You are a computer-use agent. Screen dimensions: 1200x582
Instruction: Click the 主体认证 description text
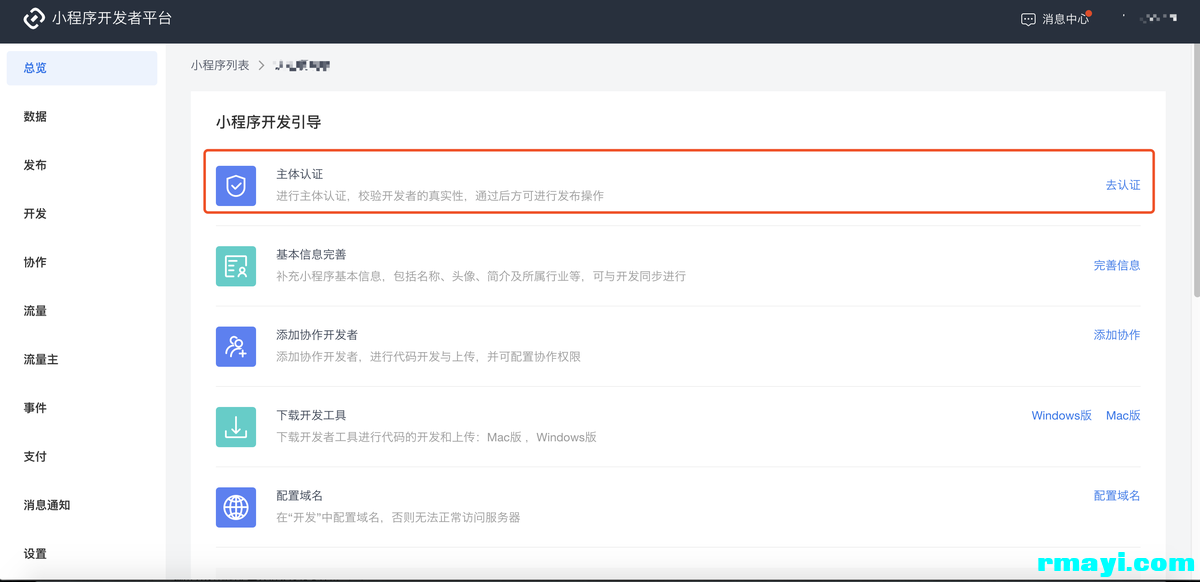pyautogui.click(x=440, y=196)
